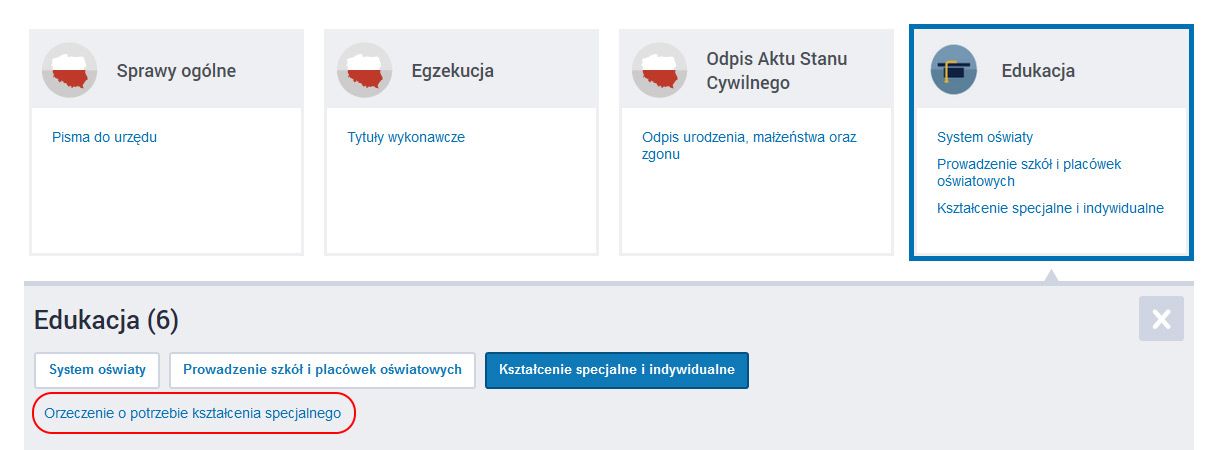Collapse the Edukacja card heading

[1038, 71]
